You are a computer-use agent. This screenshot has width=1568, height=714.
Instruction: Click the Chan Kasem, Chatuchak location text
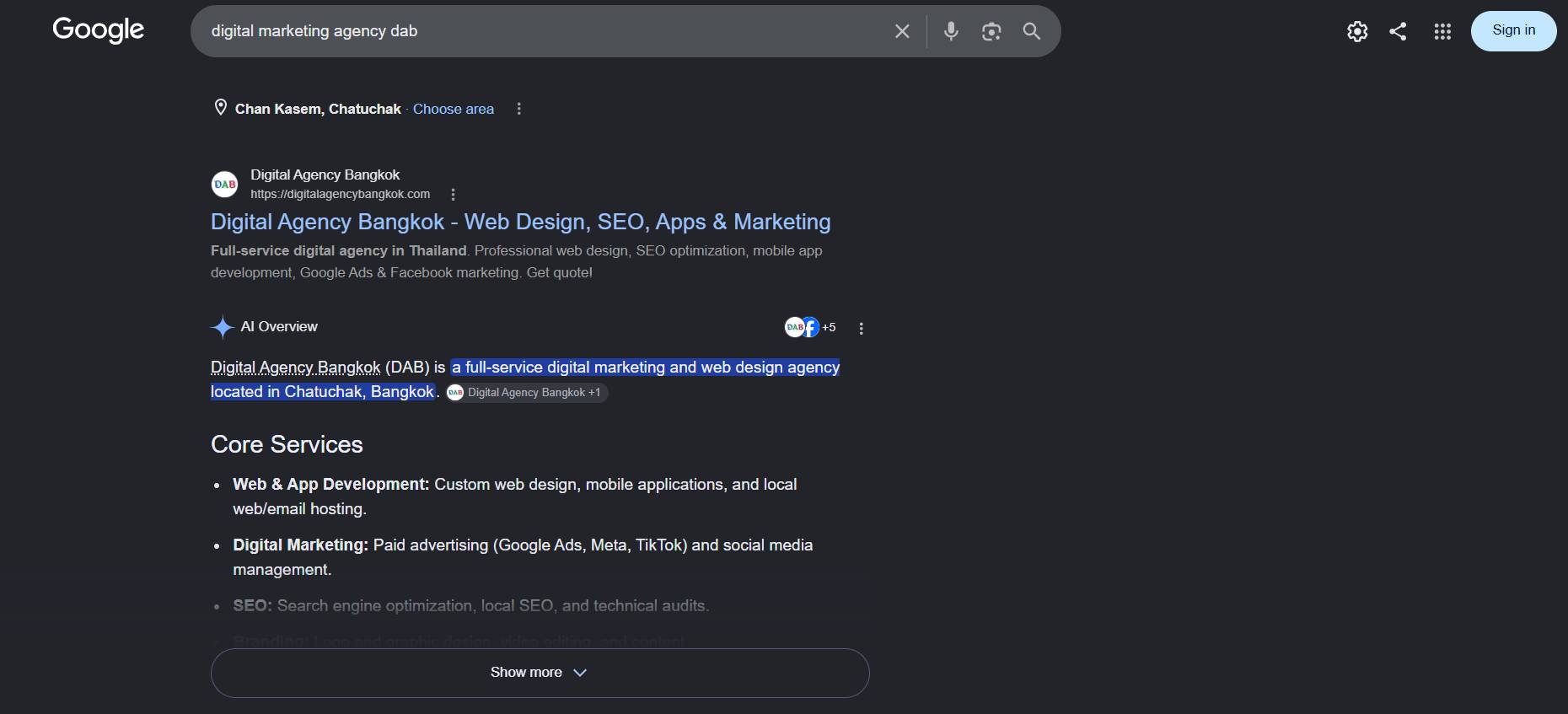[318, 109]
